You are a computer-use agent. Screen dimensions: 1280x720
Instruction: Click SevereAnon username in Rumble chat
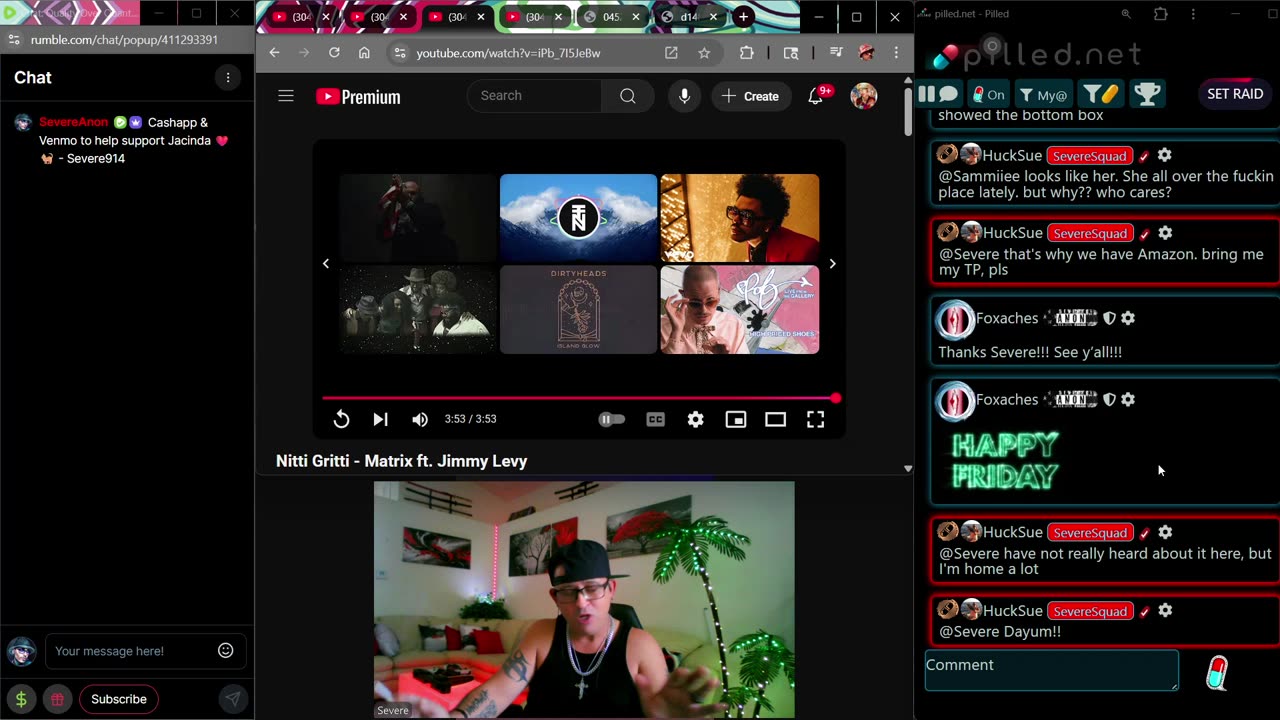pyautogui.click(x=73, y=122)
